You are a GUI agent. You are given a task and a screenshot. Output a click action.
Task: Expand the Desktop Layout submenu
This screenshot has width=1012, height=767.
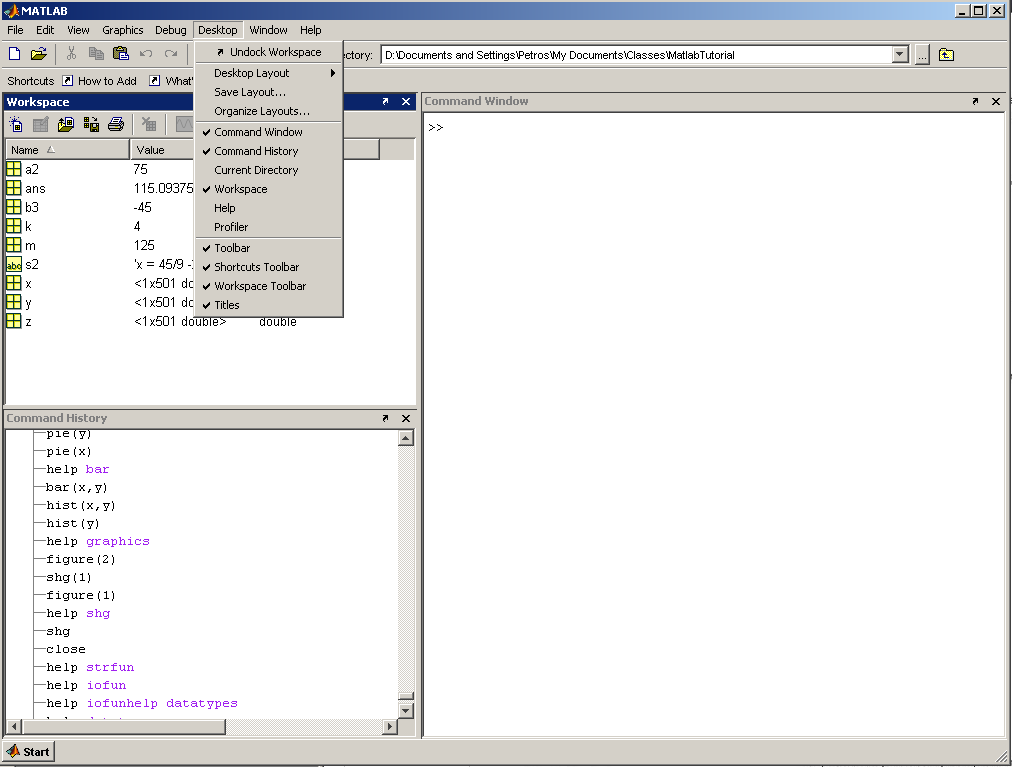tap(268, 73)
